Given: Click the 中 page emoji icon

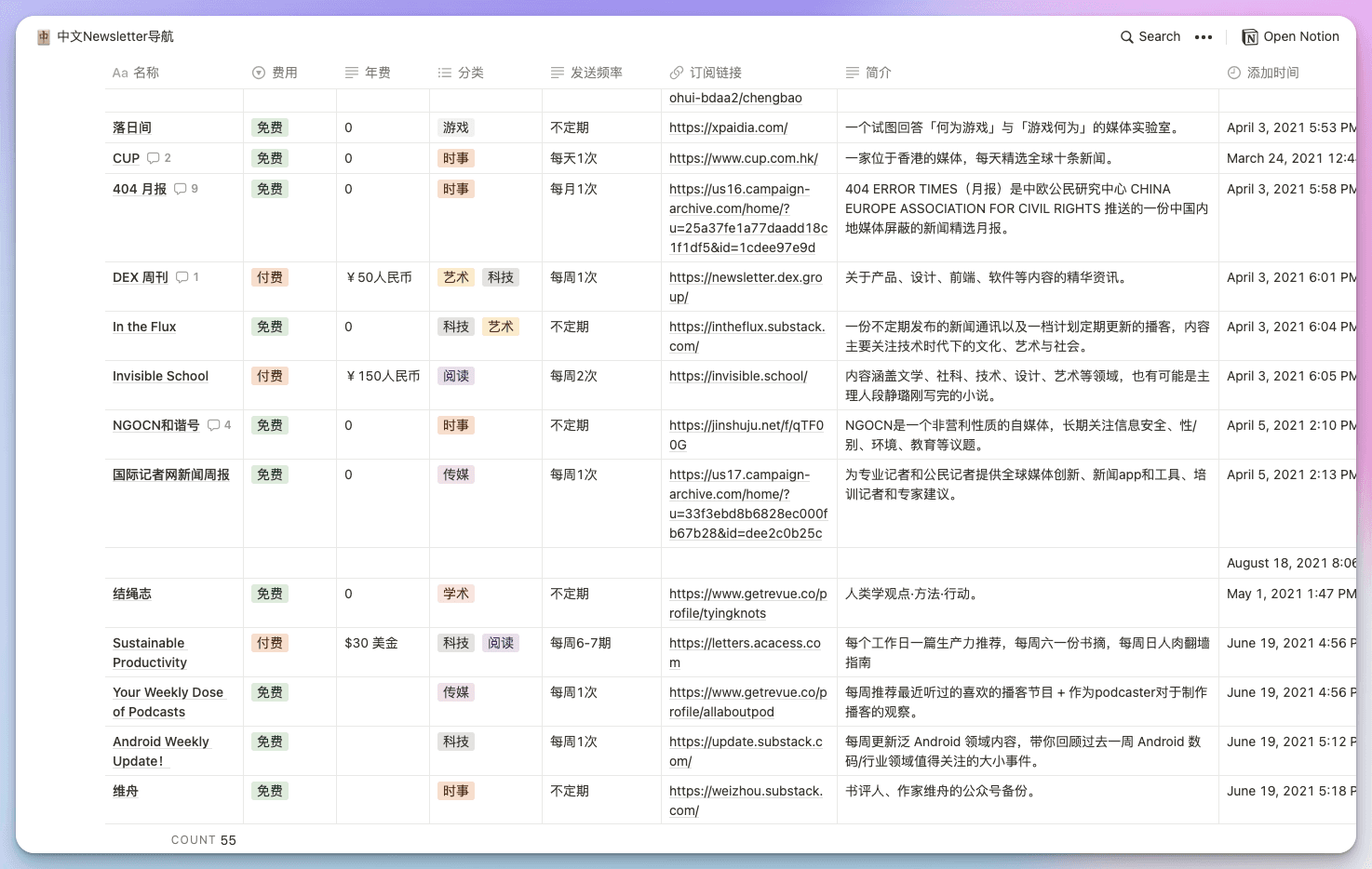Looking at the screenshot, I should [43, 36].
